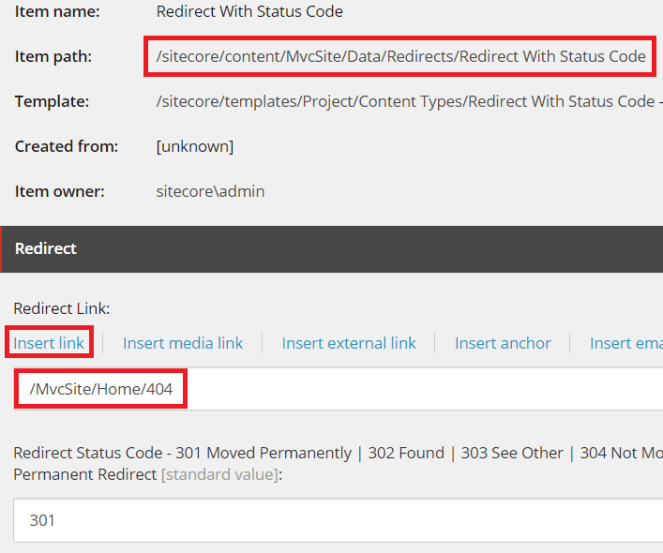Screen dimensions: 663x553
Task: Click the Item path value text
Action: (401, 56)
